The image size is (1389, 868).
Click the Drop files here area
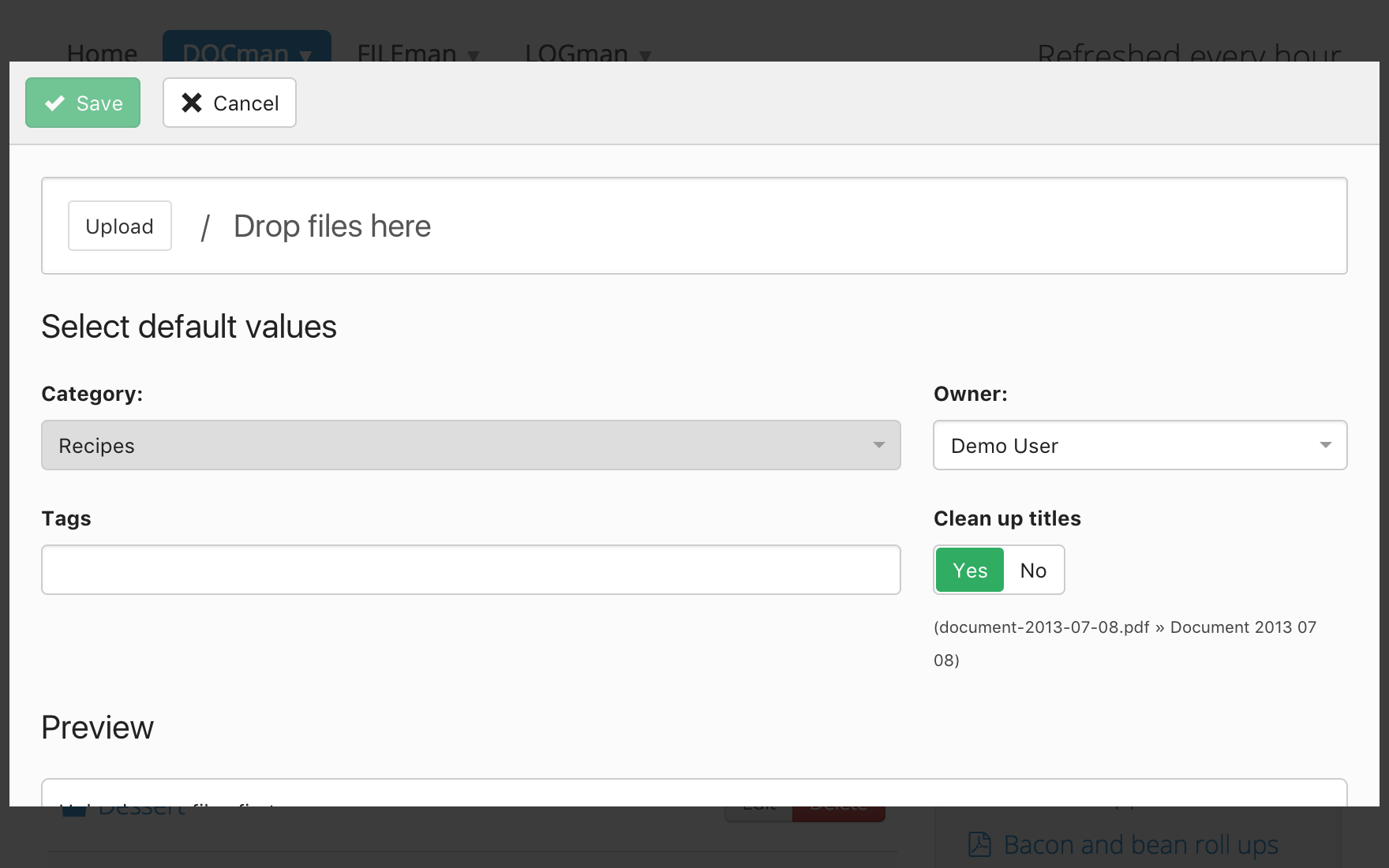(x=332, y=226)
